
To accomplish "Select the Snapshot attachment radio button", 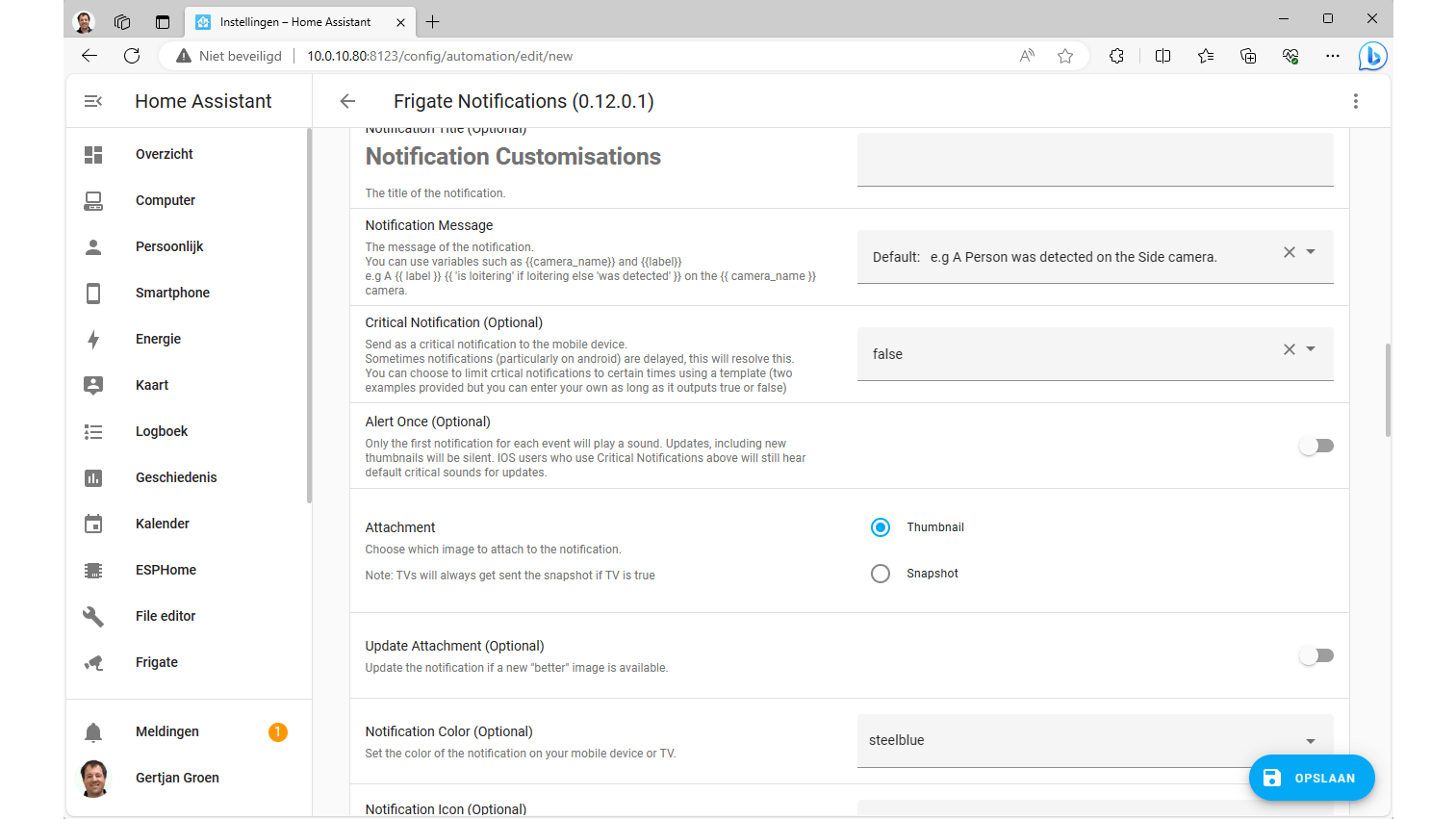I will [881, 574].
